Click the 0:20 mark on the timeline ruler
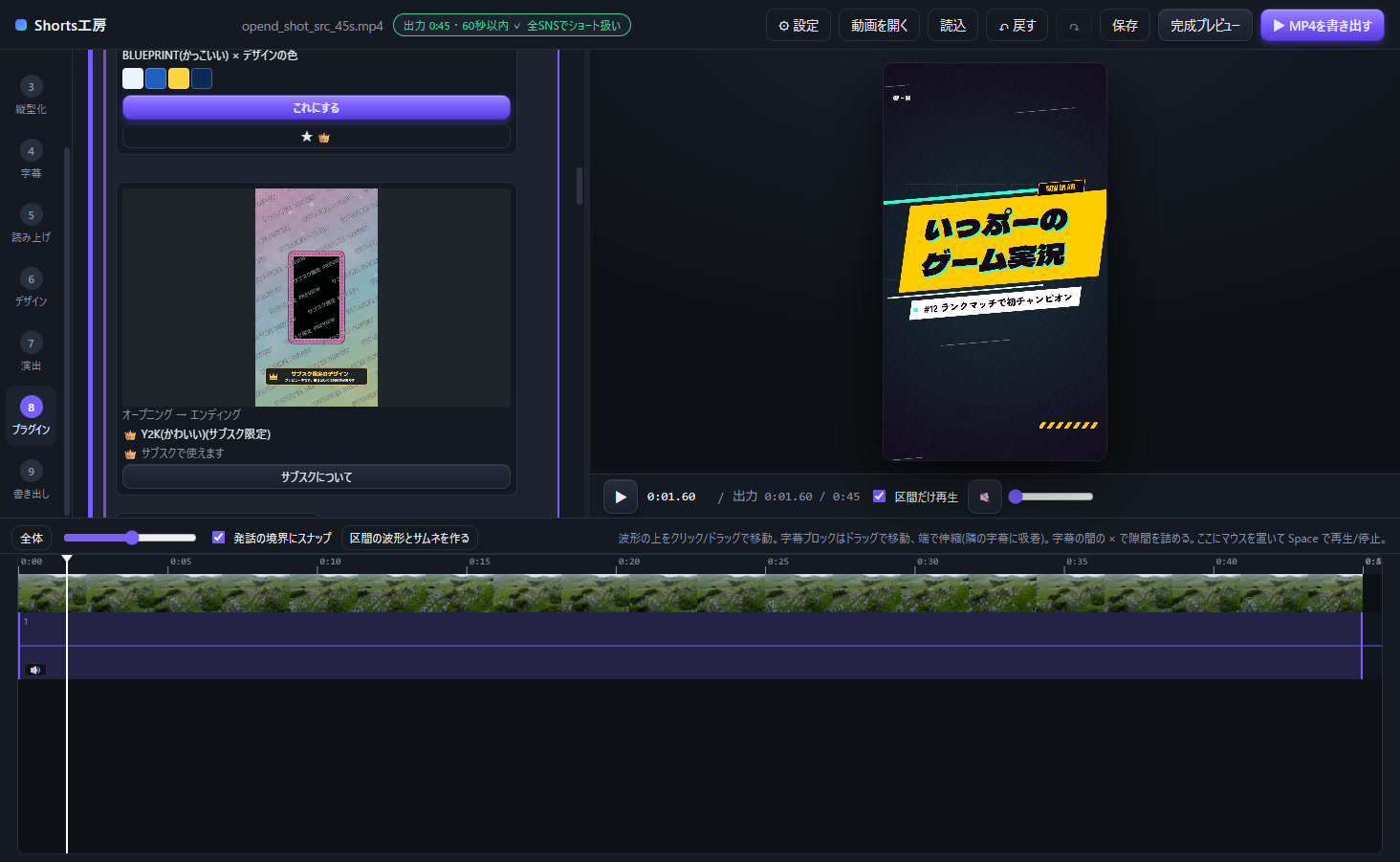The height and width of the screenshot is (862, 1400). pyautogui.click(x=628, y=563)
